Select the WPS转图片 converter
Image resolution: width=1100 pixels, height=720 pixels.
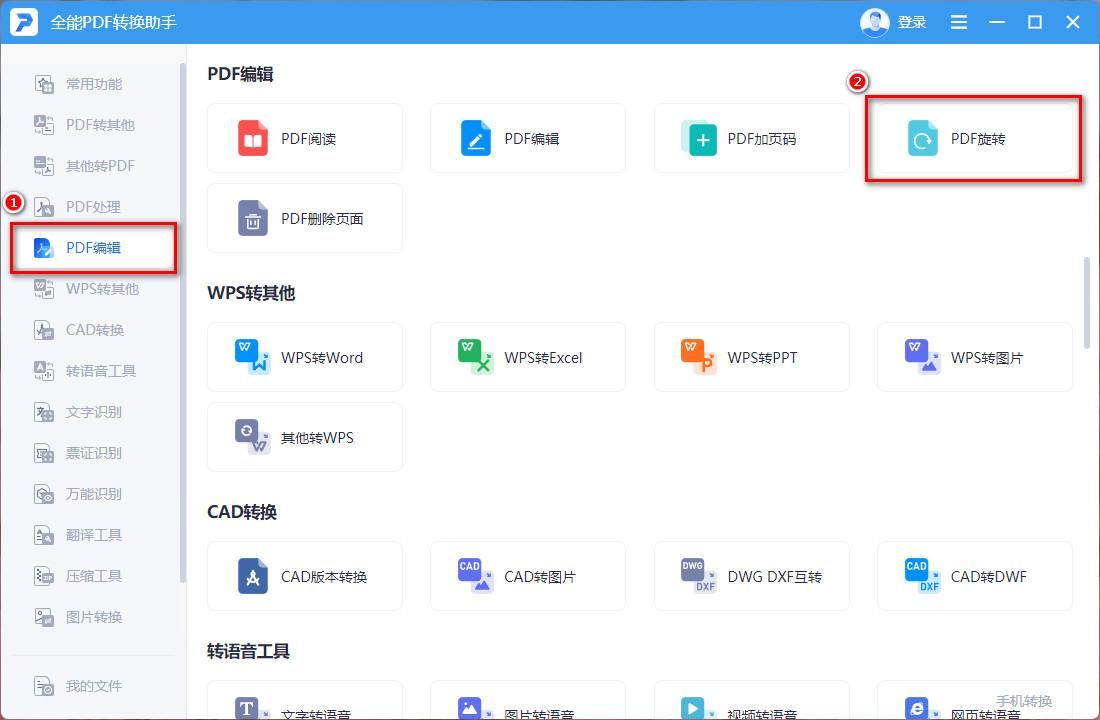point(973,357)
